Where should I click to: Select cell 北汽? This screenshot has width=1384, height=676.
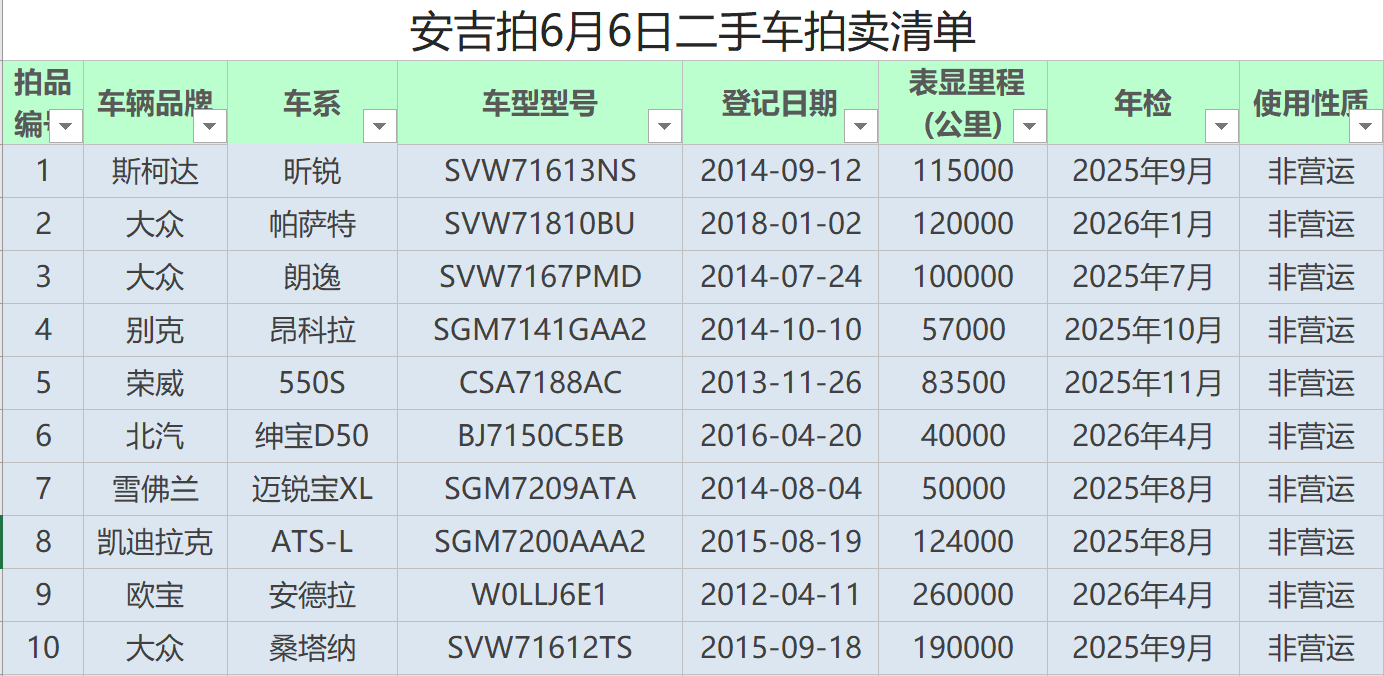[155, 436]
